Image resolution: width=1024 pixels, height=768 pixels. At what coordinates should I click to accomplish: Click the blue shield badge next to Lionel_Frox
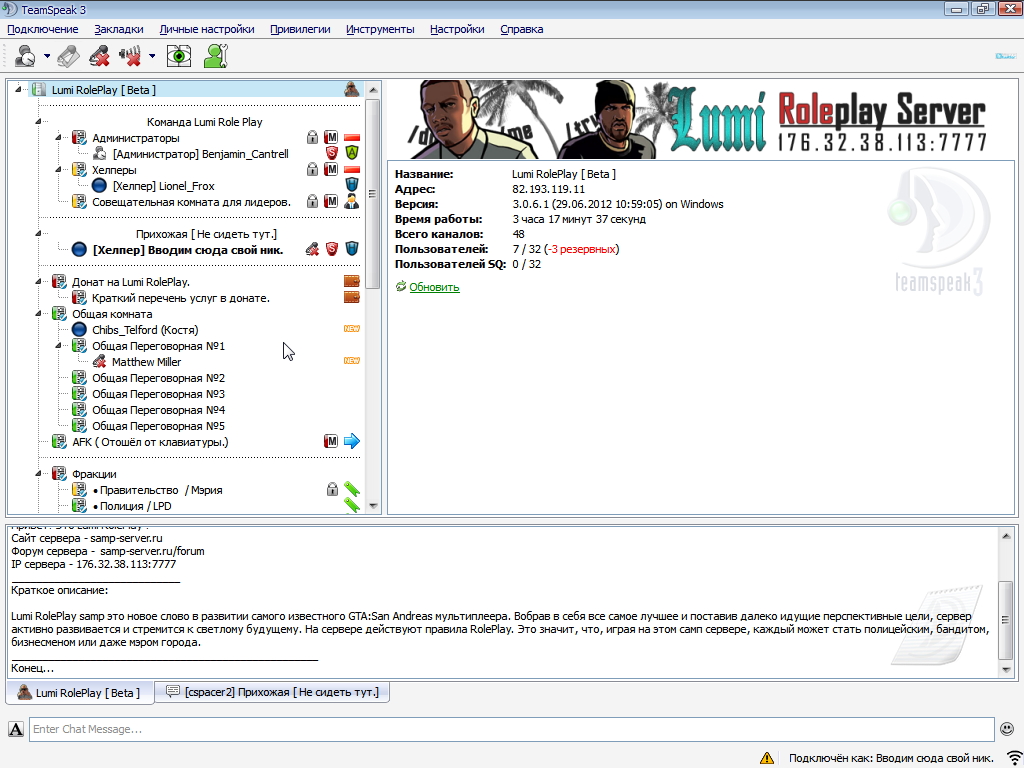352,185
